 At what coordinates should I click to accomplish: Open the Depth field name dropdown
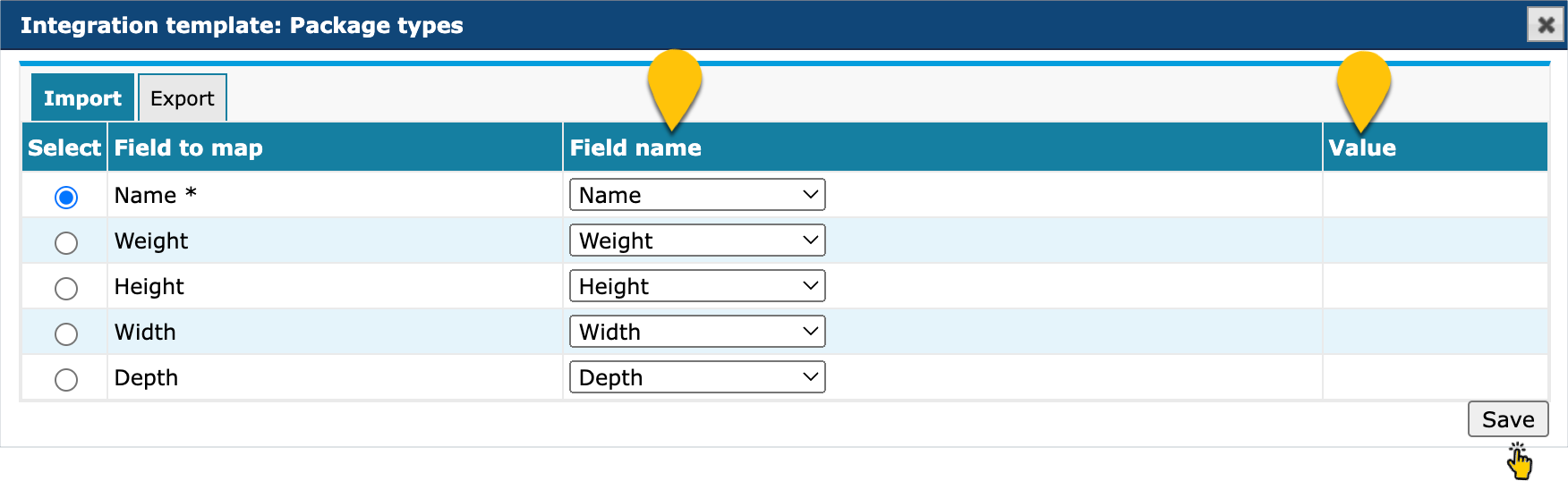tap(697, 377)
